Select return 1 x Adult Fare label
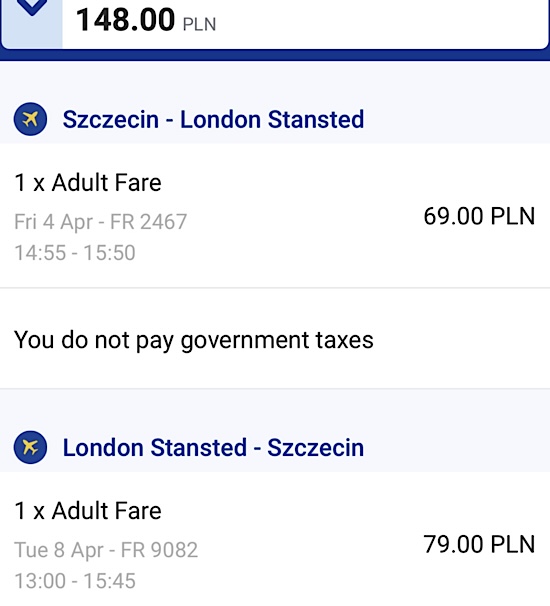Viewport: 550px width, 606px height. [88, 511]
